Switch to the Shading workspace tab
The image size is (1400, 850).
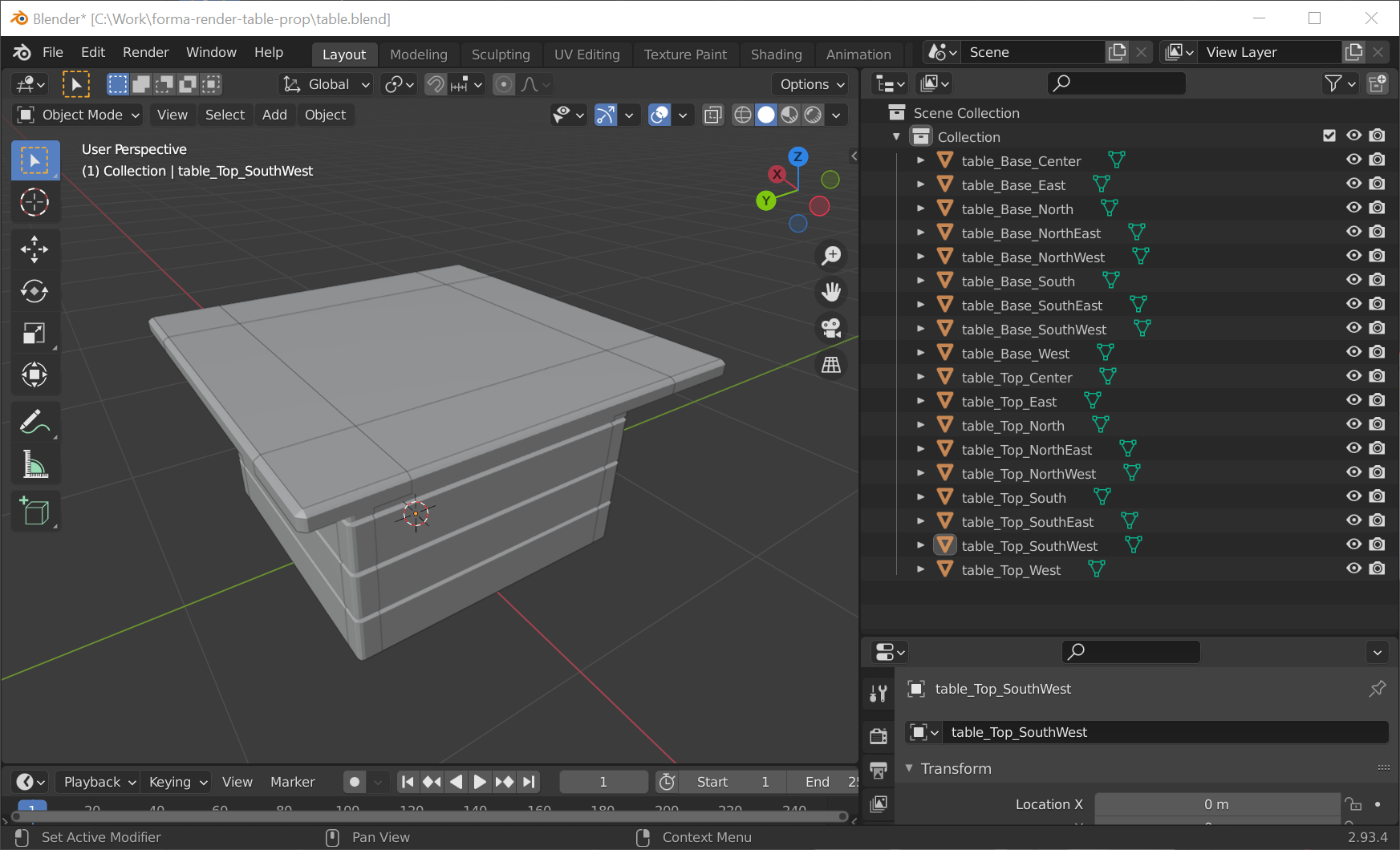coord(776,55)
